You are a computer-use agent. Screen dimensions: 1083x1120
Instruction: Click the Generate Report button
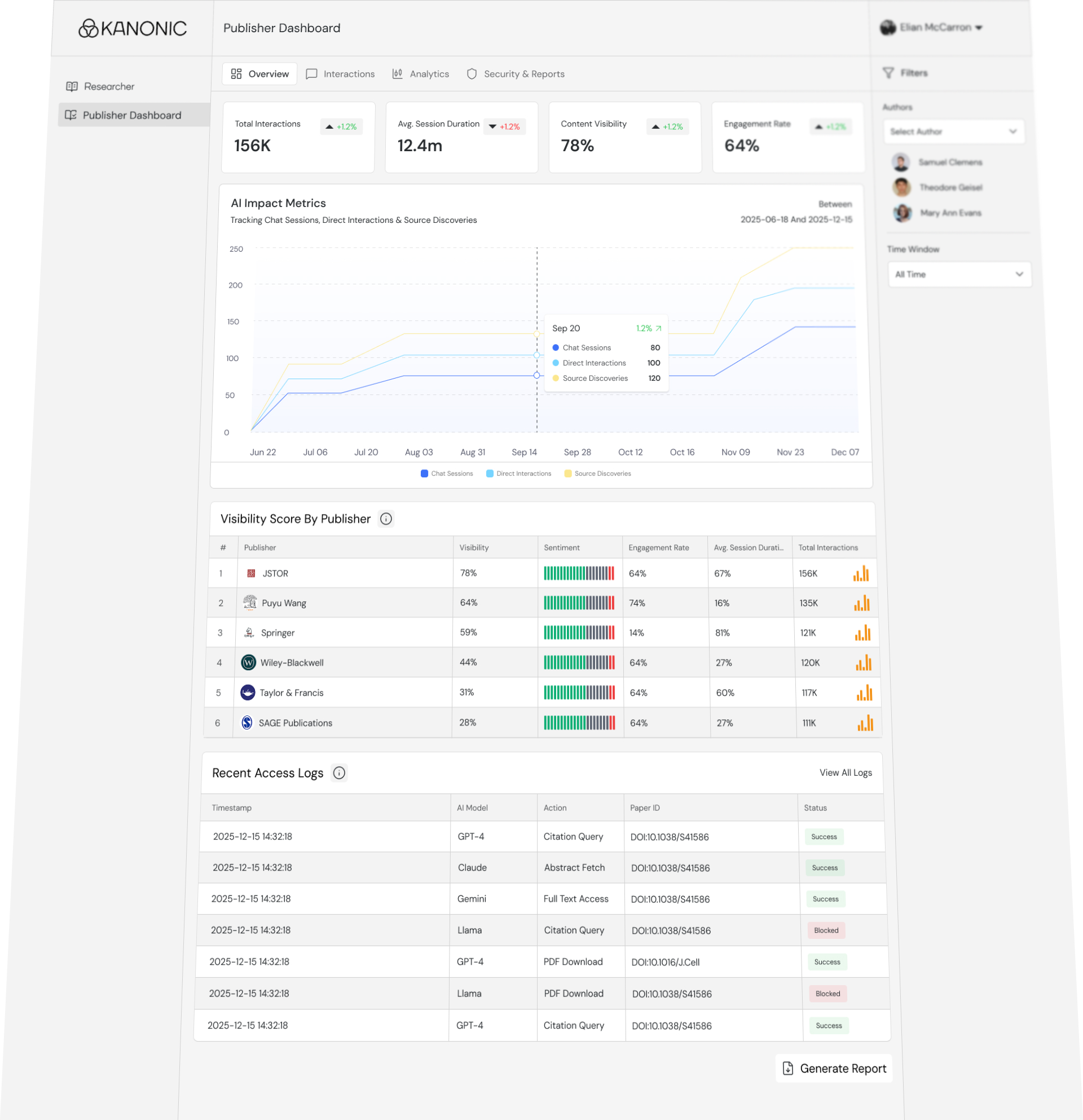[x=834, y=1068]
